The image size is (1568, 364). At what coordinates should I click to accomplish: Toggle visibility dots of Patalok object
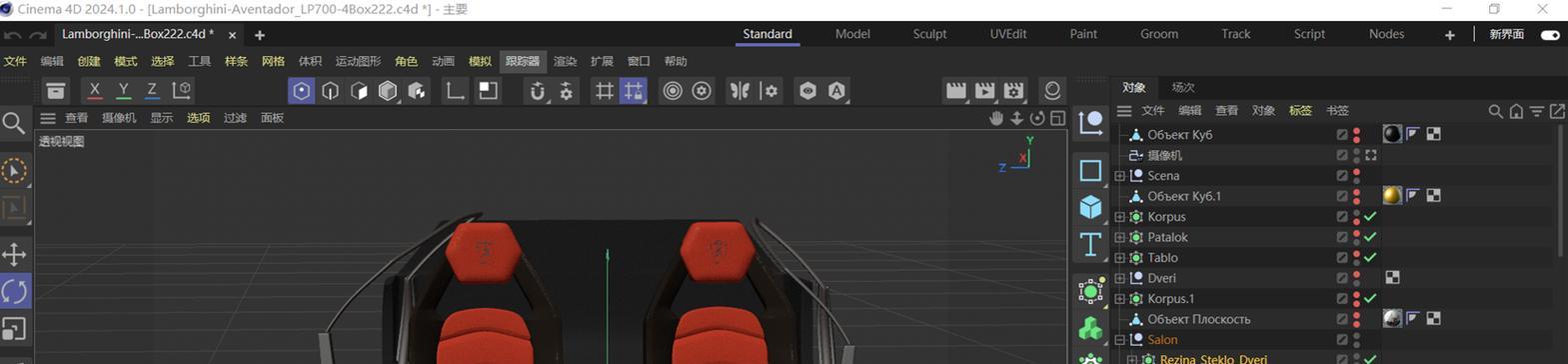click(x=1356, y=237)
